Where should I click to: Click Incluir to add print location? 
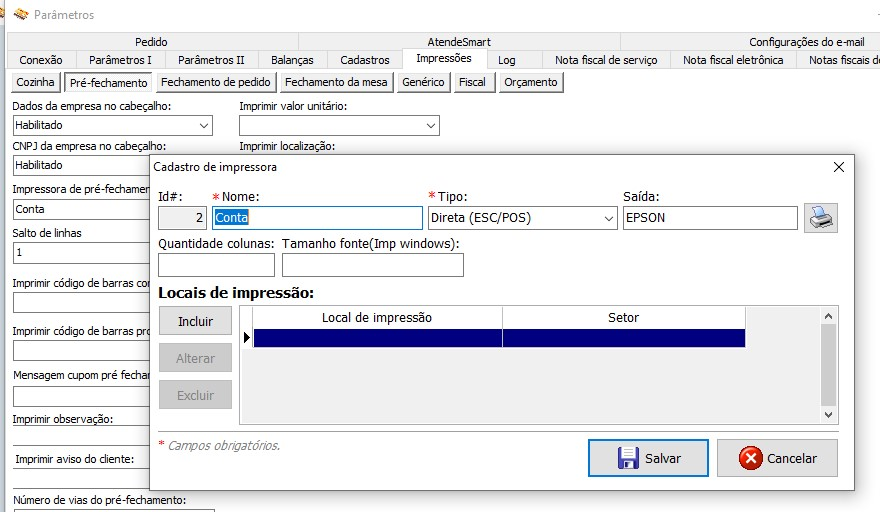(195, 321)
